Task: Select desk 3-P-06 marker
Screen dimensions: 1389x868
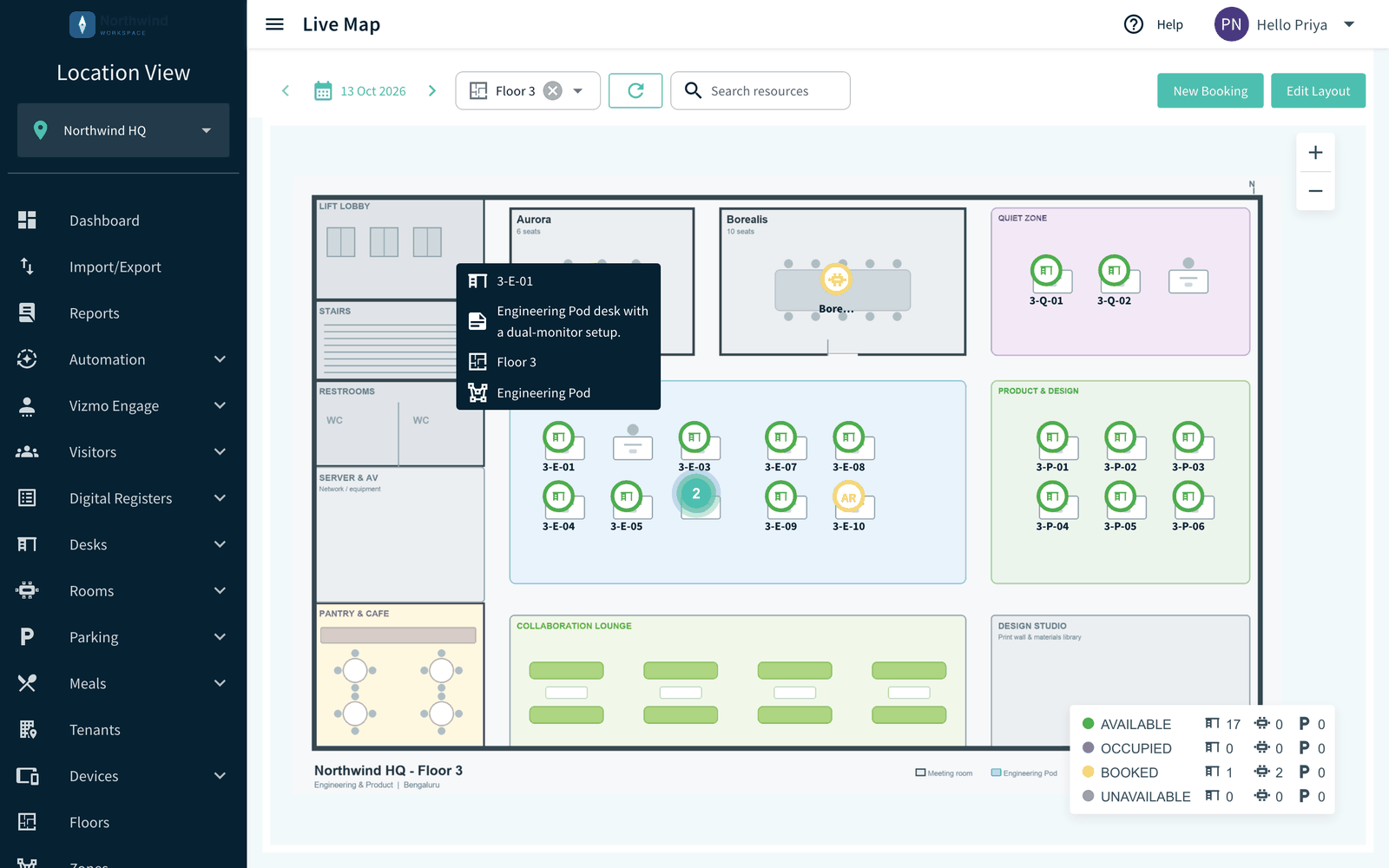Action: pos(1188,496)
